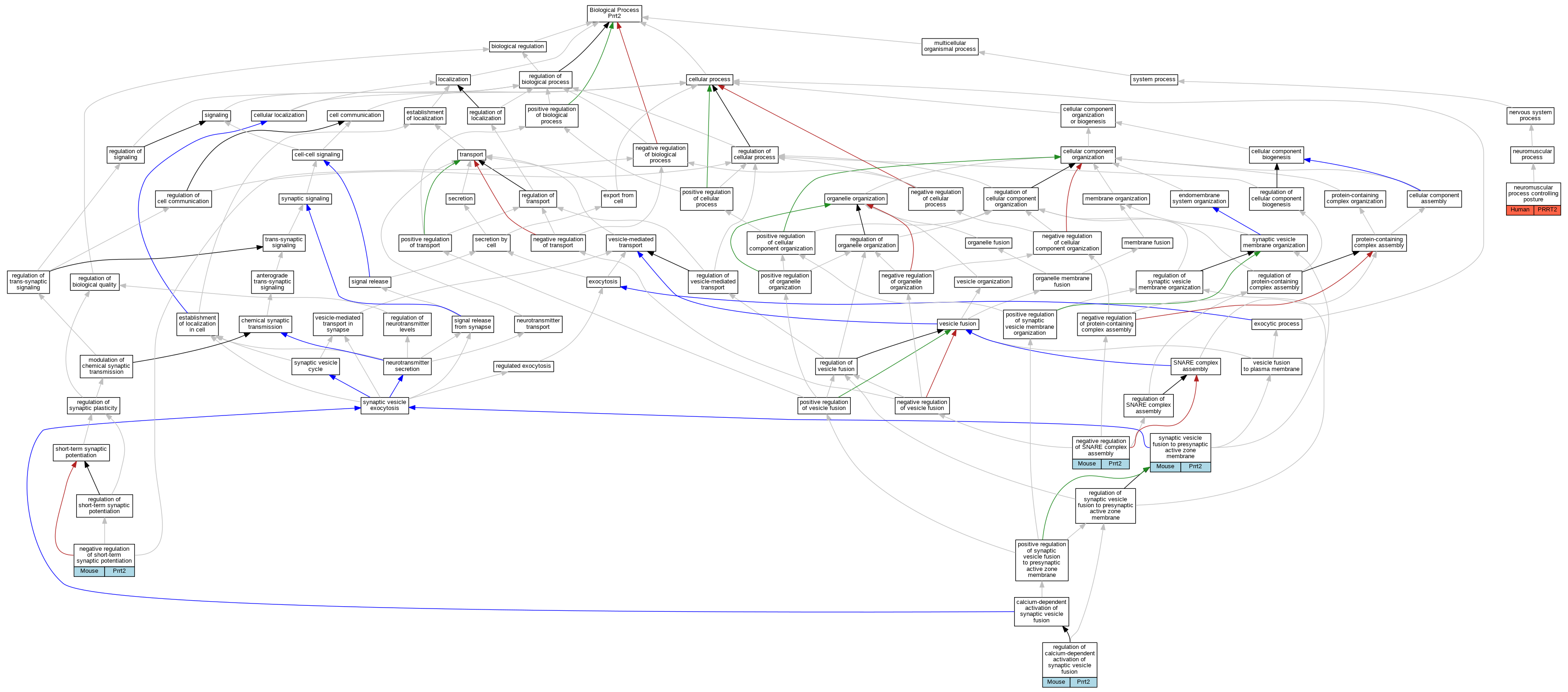Select the 'localization' node
1568x692 pixels.
pyautogui.click(x=453, y=80)
